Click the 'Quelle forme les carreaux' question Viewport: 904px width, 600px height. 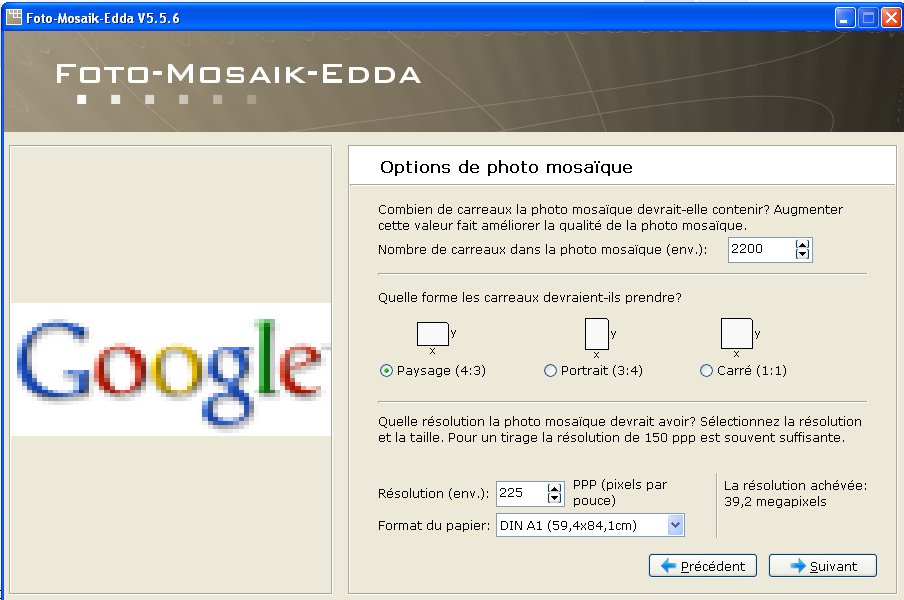[x=529, y=297]
